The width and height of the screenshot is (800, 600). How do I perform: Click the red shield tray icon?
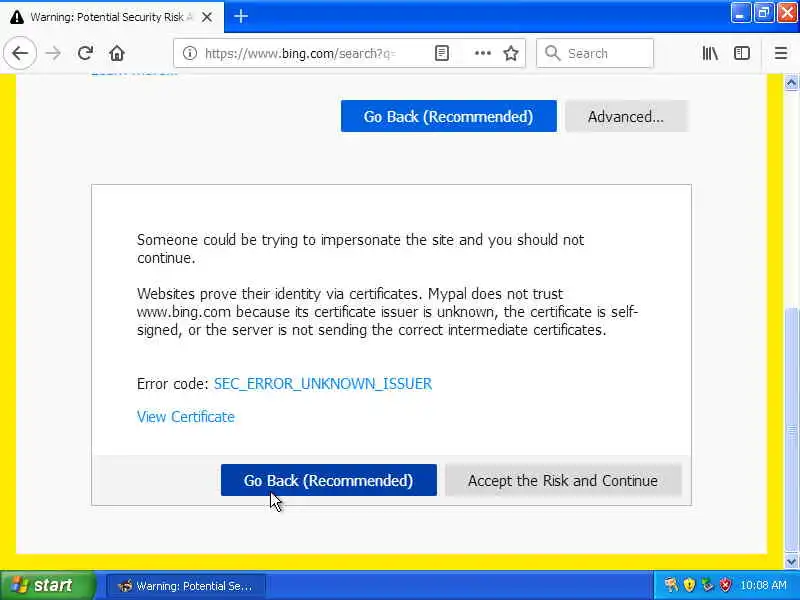(x=725, y=585)
